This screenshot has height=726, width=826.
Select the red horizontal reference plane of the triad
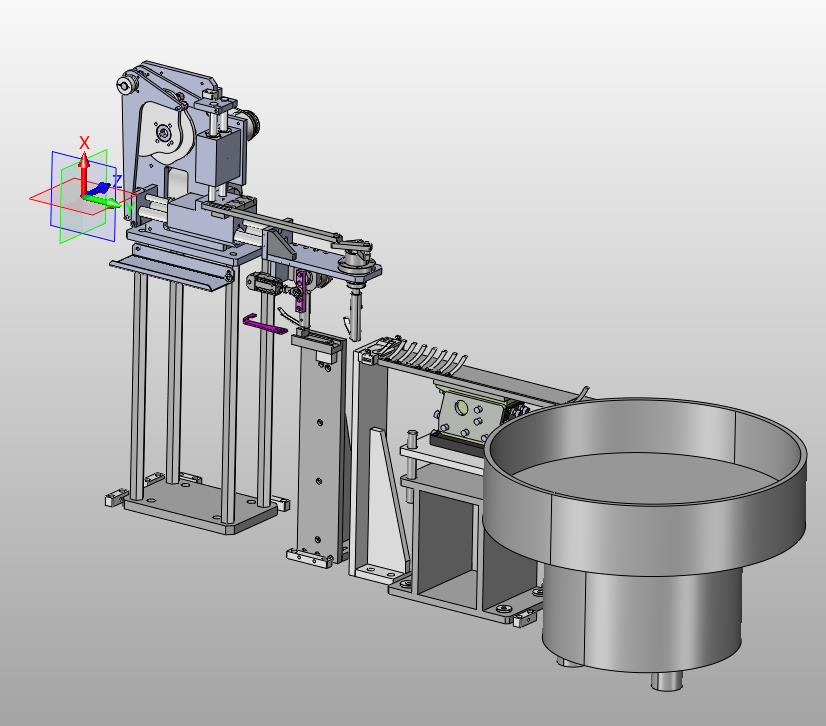(84, 198)
